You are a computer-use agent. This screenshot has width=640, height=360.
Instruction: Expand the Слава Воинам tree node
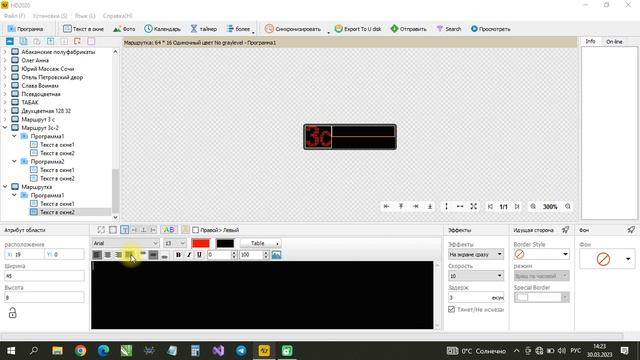tap(5, 86)
